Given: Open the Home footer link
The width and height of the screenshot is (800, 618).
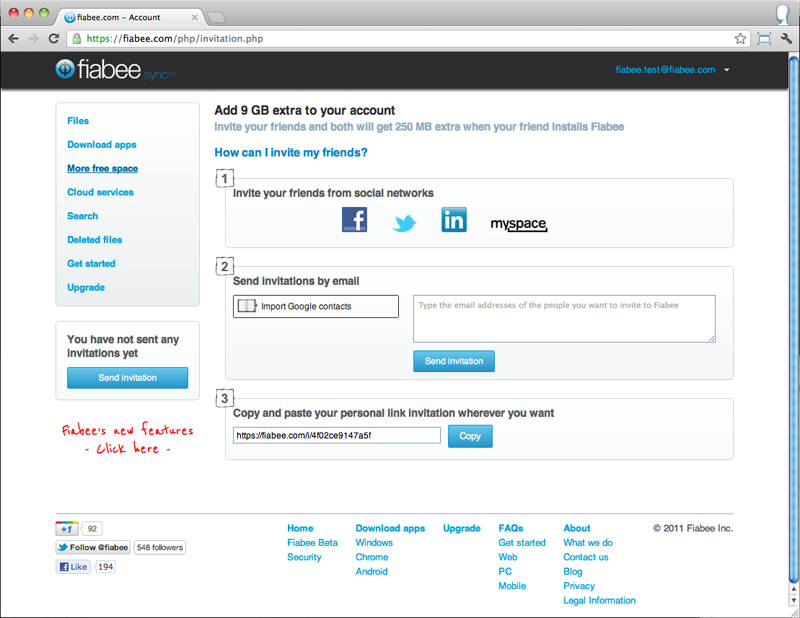Looking at the screenshot, I should pos(300,528).
